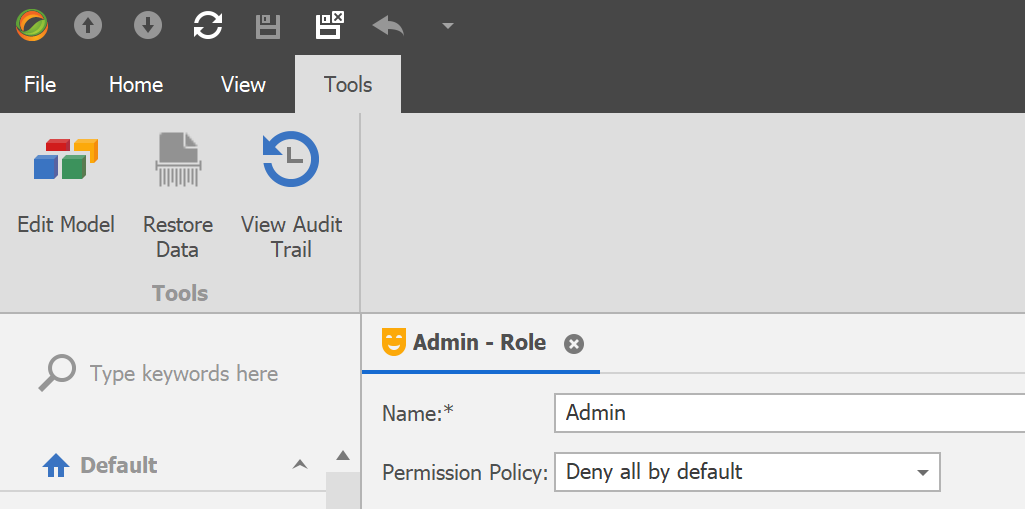Click the save and close icon
This screenshot has height=509, width=1025.
[329, 26]
